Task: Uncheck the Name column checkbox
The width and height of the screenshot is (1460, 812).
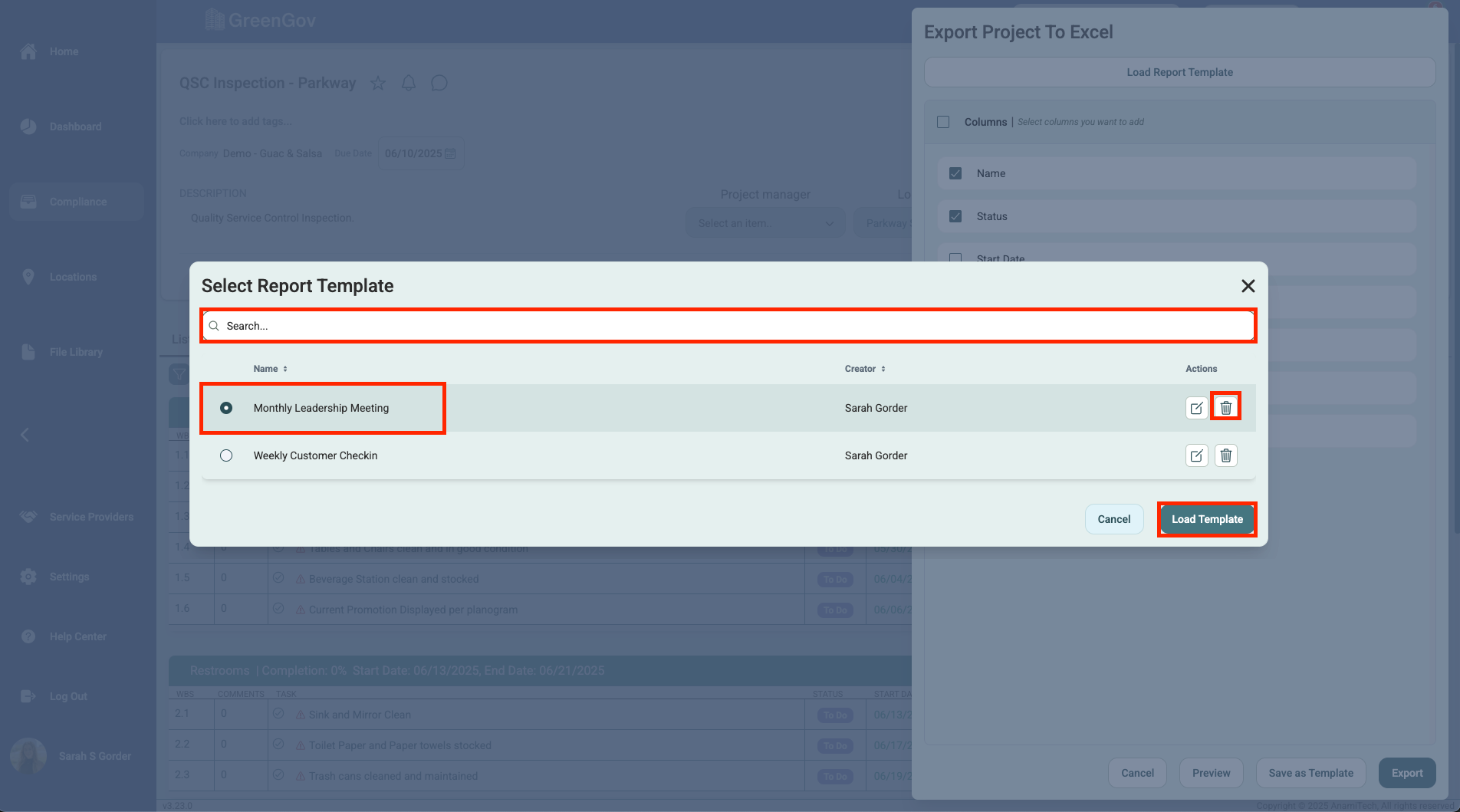Action: pos(955,173)
